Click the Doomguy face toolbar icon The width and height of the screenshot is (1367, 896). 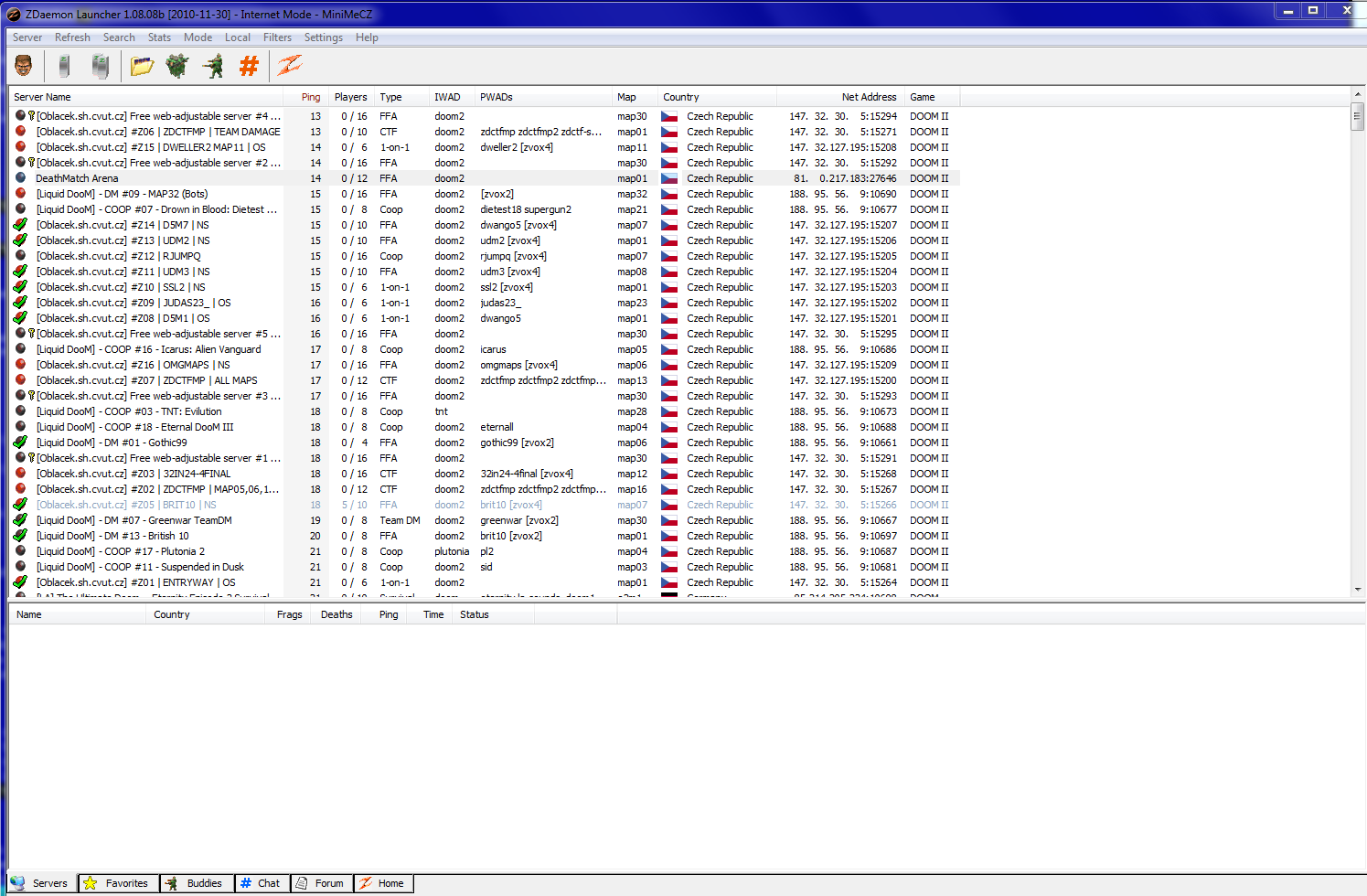point(24,65)
